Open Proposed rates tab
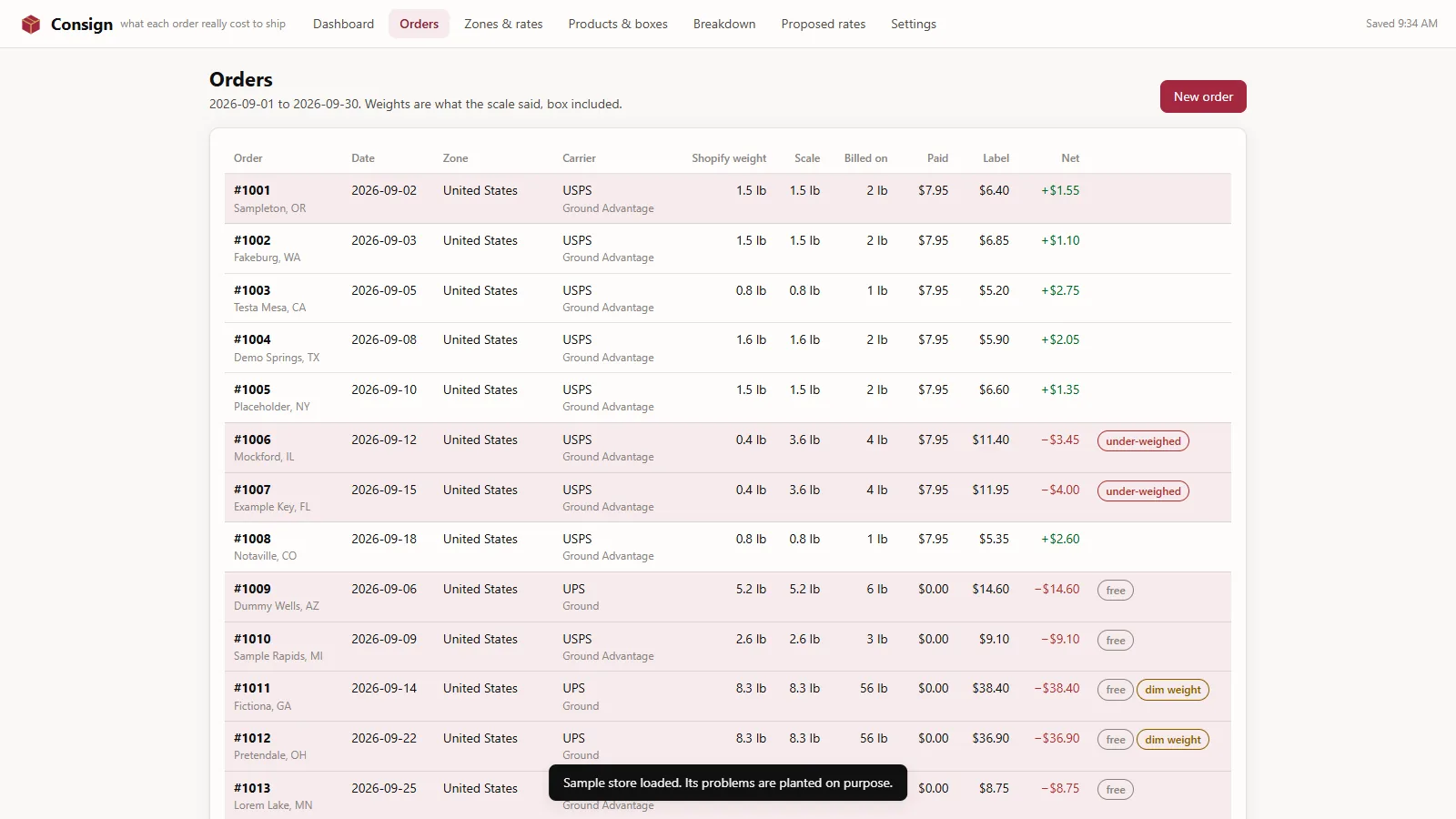Image resolution: width=1456 pixels, height=819 pixels. pos(824,24)
